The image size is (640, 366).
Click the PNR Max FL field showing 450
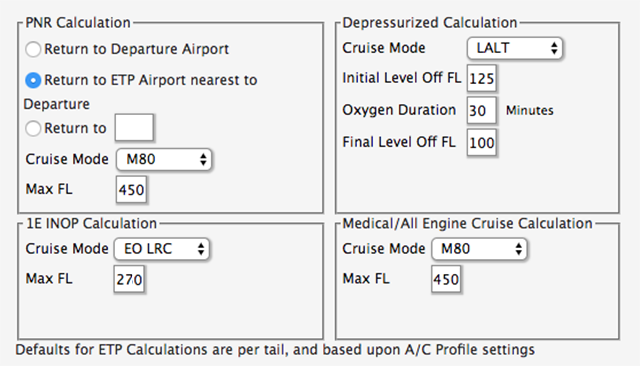click(131, 189)
